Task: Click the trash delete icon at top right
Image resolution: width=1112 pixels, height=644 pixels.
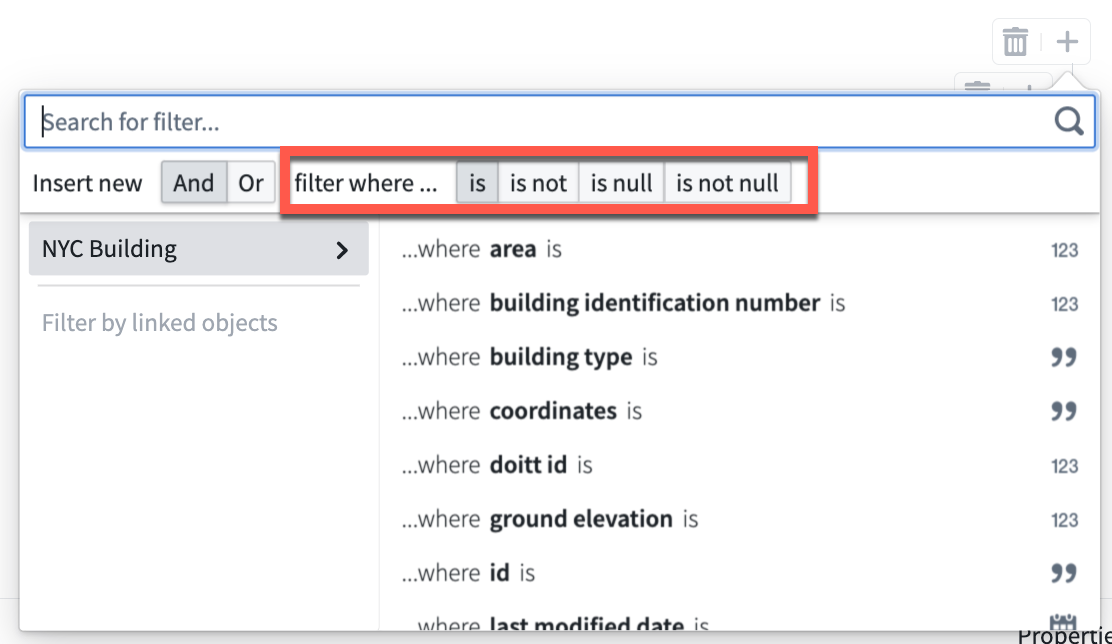Action: 1015,42
